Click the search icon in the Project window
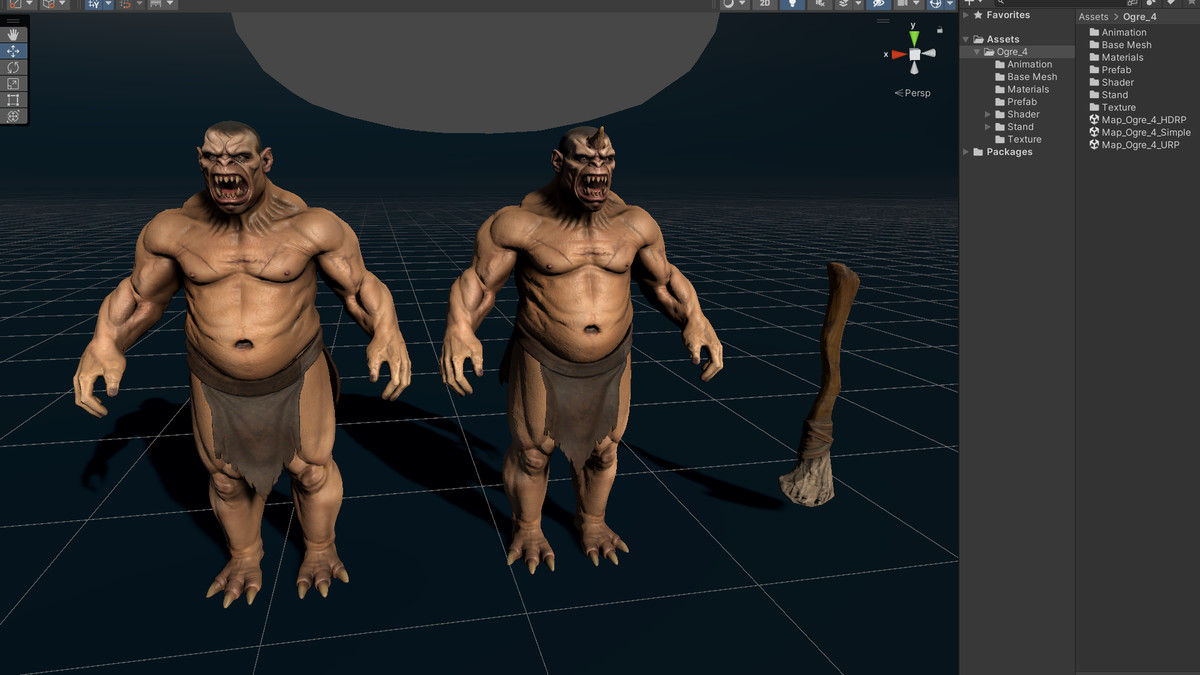 [x=999, y=4]
